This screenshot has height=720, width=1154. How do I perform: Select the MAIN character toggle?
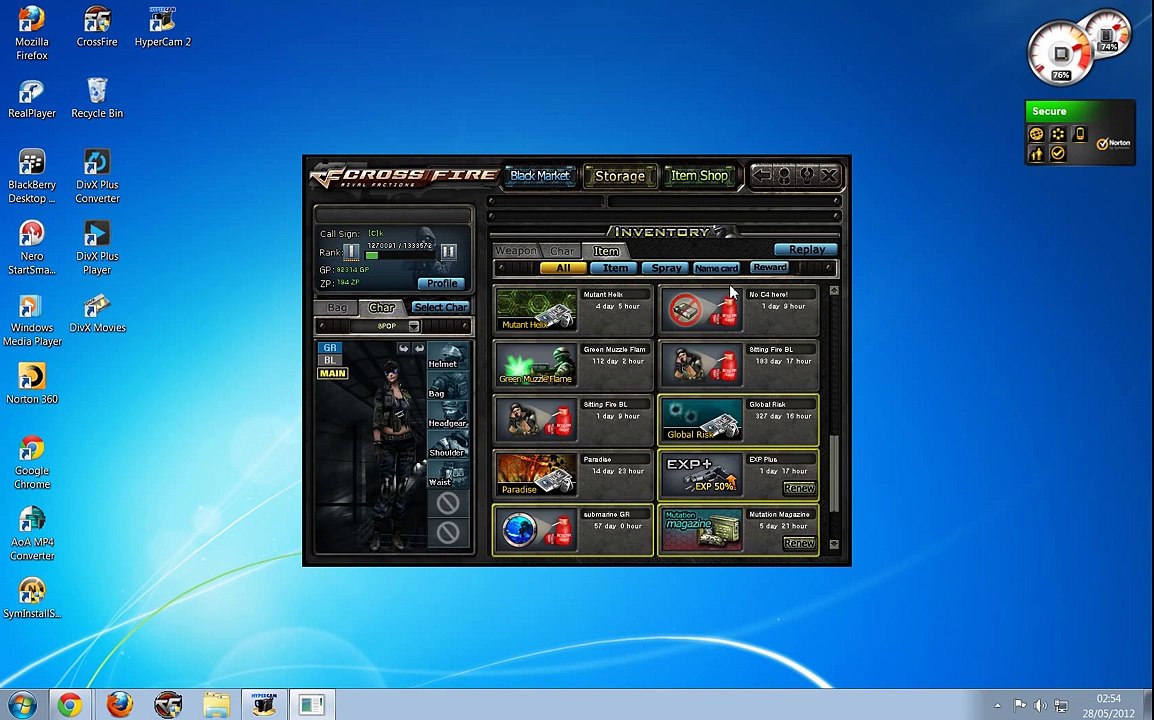[333, 373]
